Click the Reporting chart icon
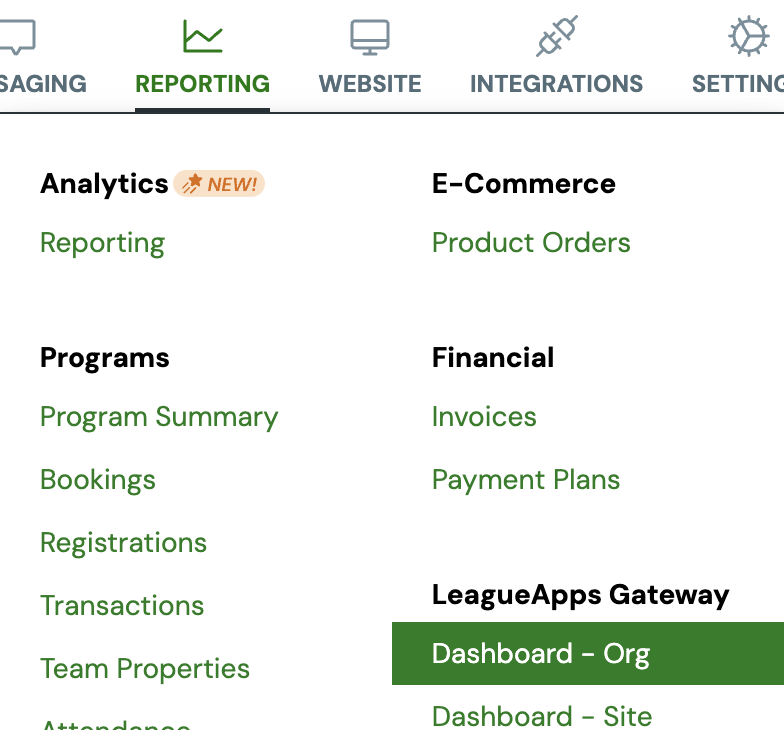Image resolution: width=784 pixels, height=730 pixels. click(x=202, y=36)
